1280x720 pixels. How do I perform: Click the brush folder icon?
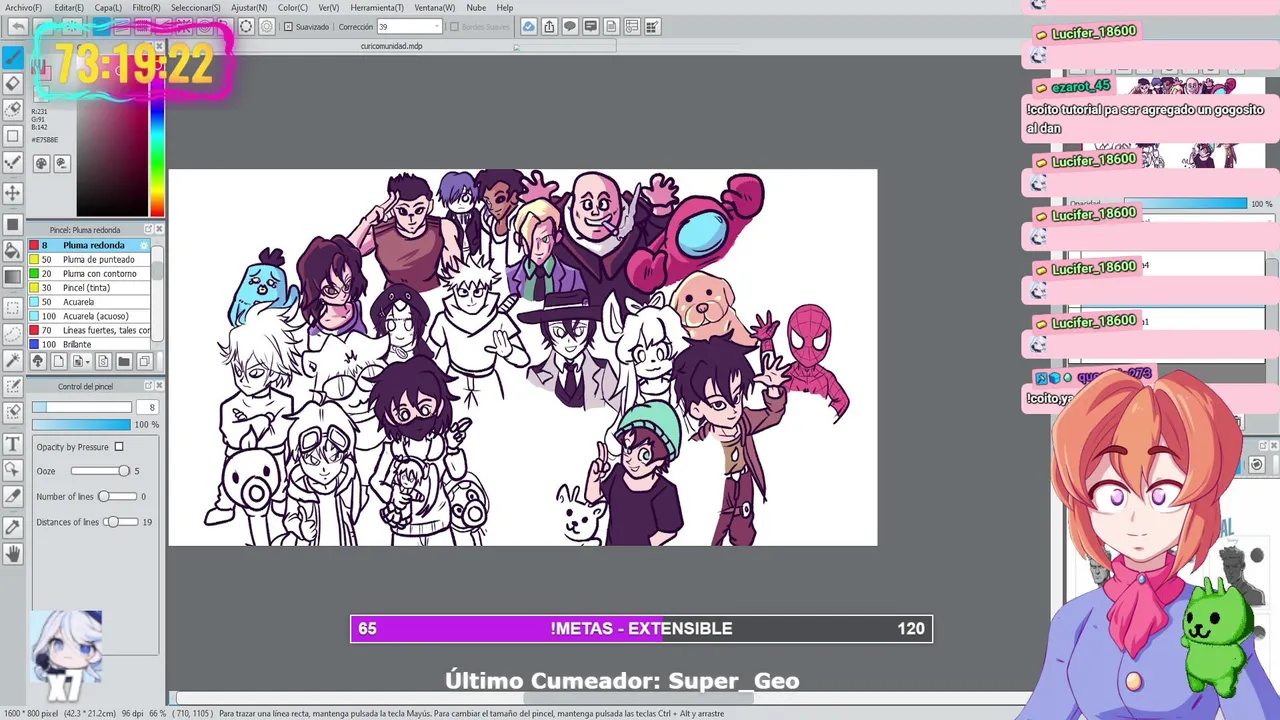(x=124, y=361)
